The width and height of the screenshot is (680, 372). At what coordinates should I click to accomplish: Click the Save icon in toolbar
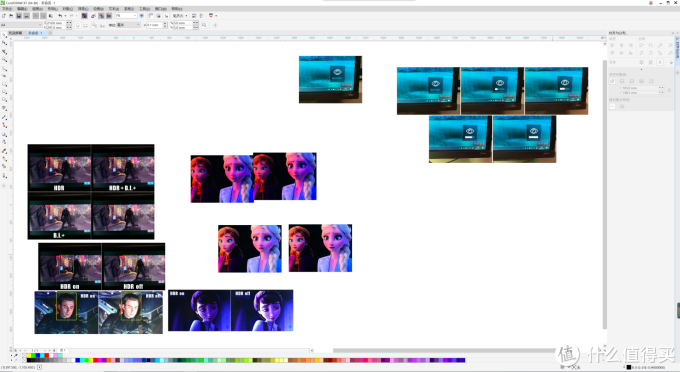click(x=19, y=16)
